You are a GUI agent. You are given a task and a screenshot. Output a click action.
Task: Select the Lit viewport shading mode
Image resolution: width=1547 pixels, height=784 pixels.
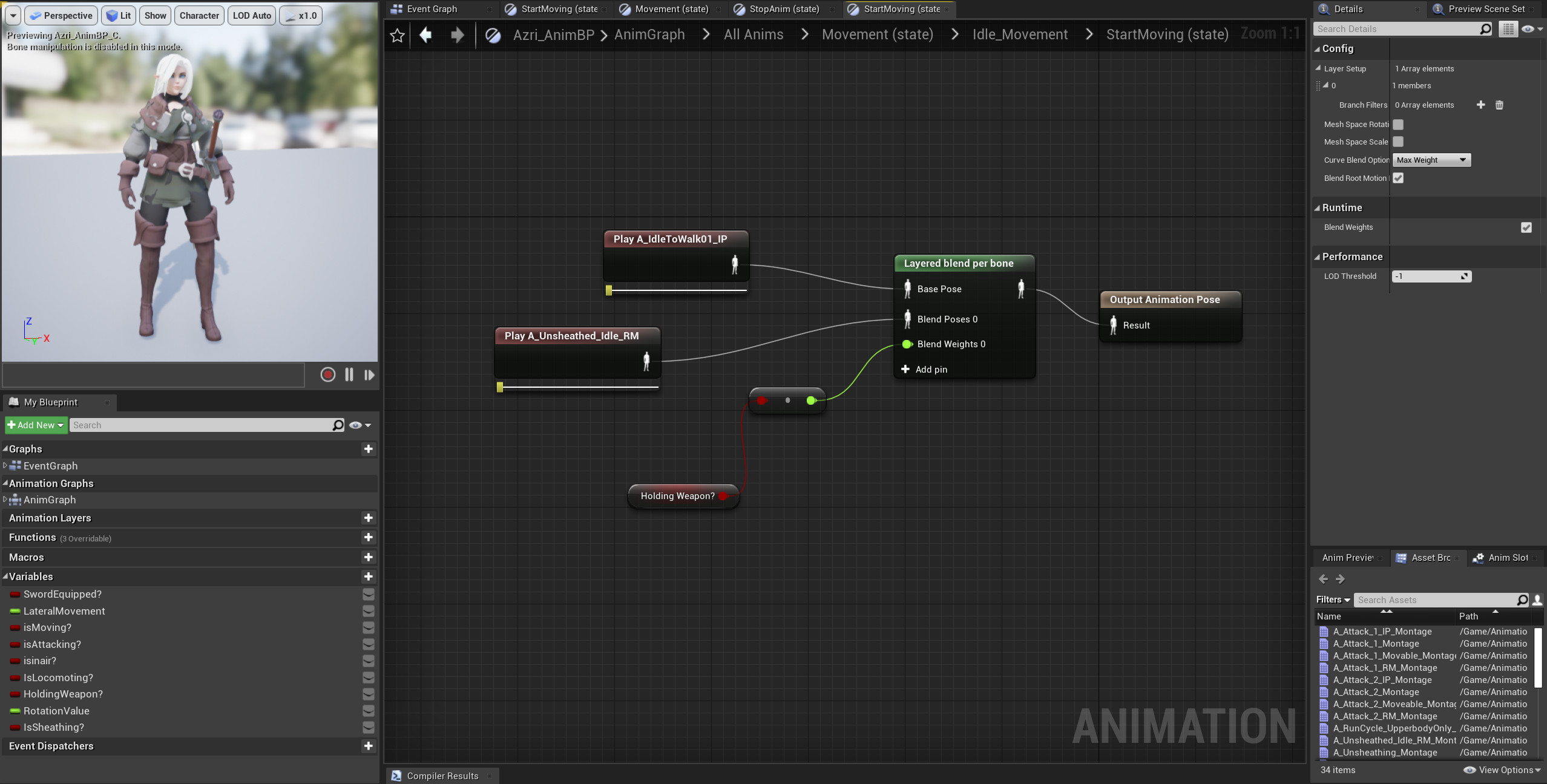119,15
